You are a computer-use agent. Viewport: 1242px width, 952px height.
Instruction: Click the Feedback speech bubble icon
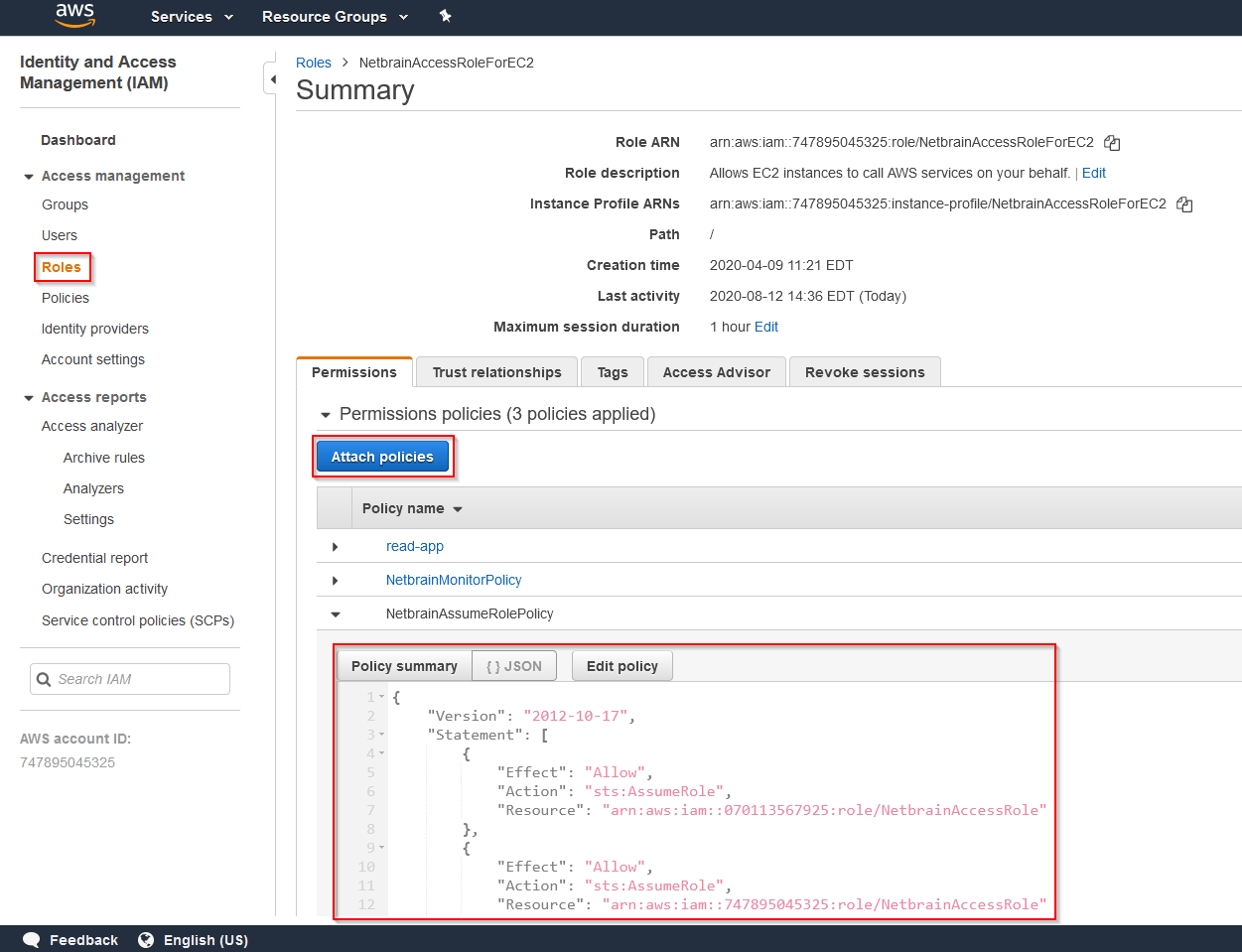(31, 940)
